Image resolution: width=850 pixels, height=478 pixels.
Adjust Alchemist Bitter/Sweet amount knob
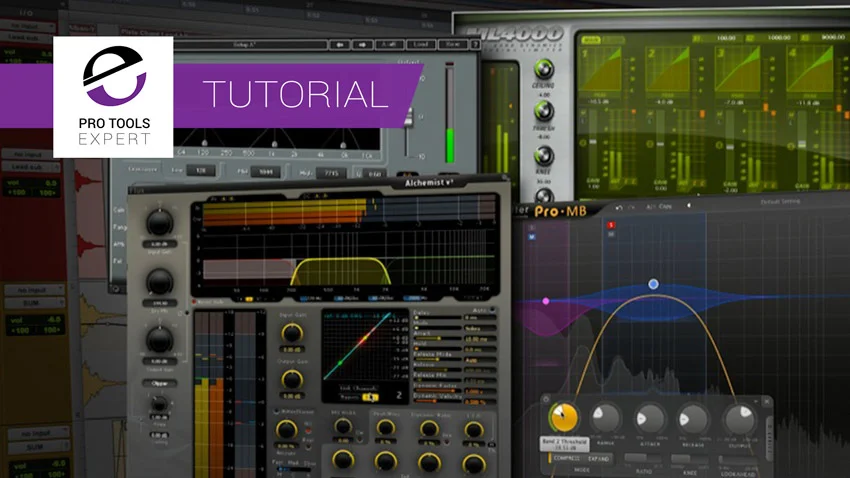click(x=286, y=430)
